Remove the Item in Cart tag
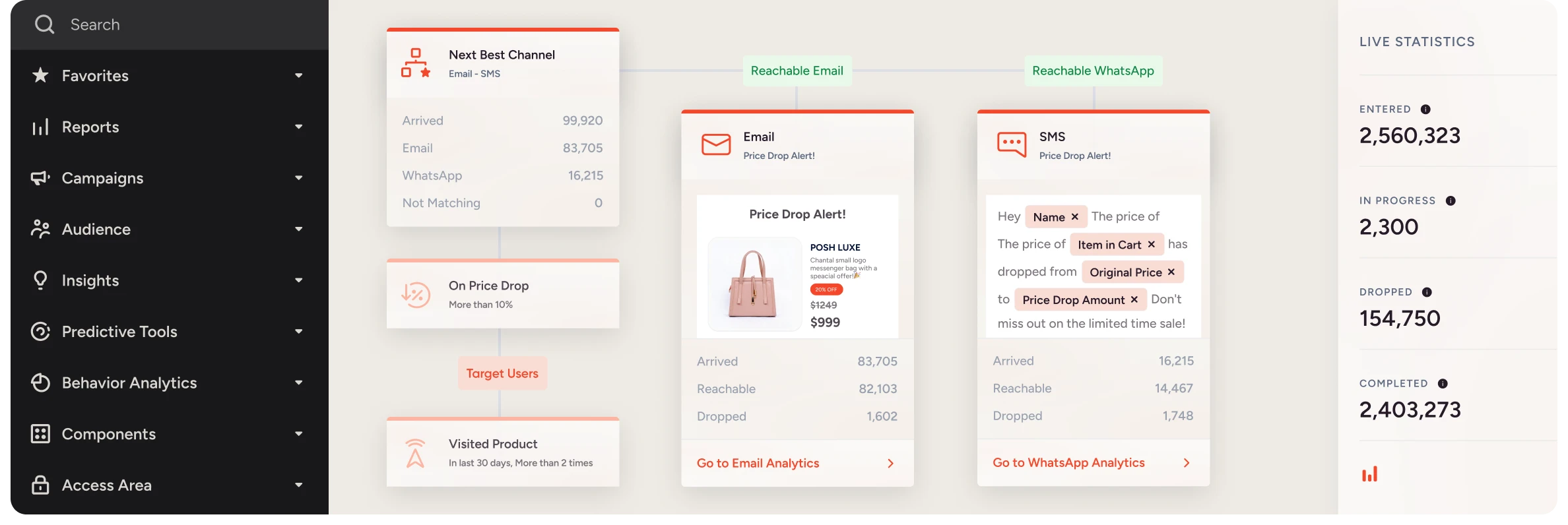This screenshot has width=1568, height=525. [x=1151, y=244]
